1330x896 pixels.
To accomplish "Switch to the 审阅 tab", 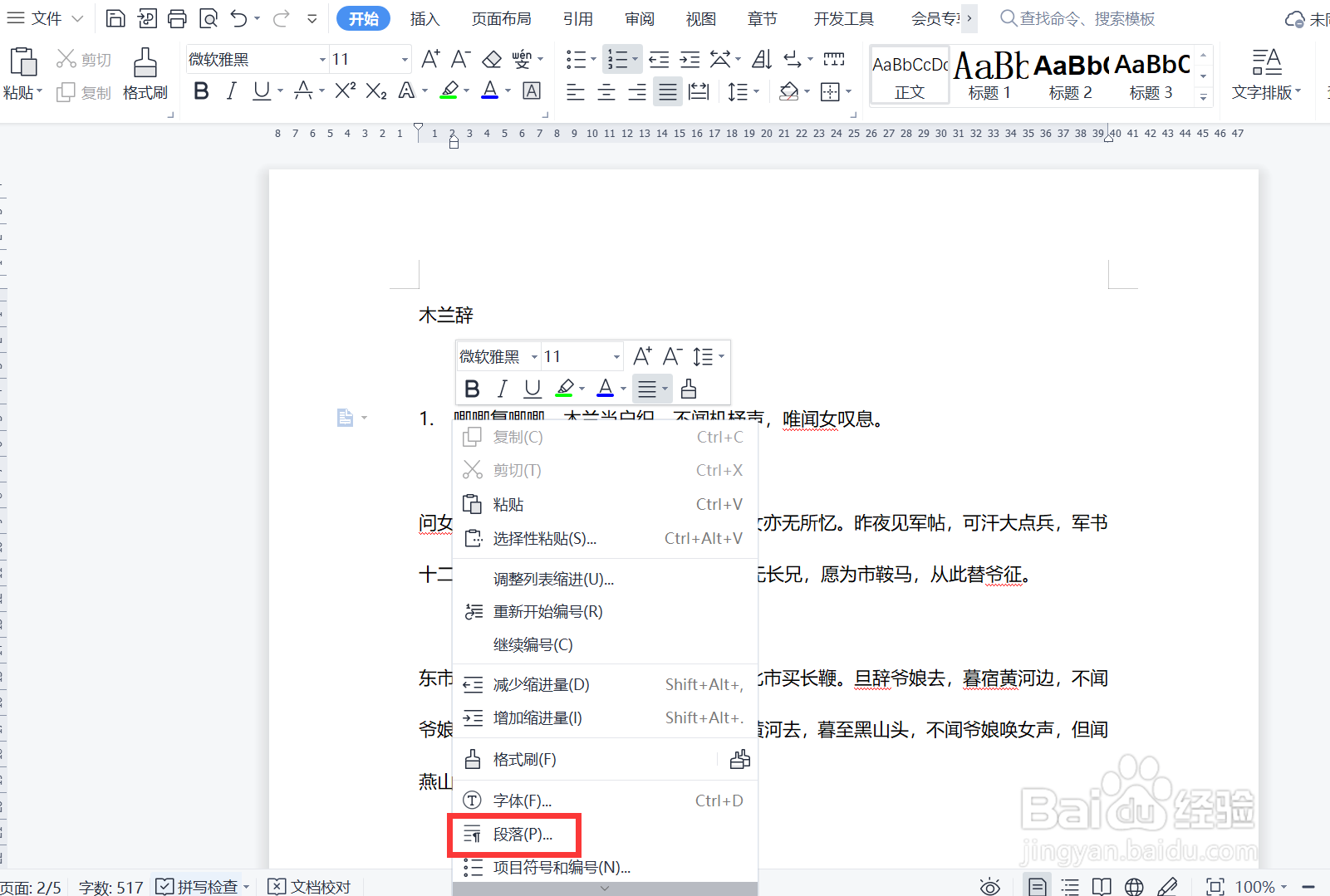I will click(x=640, y=18).
